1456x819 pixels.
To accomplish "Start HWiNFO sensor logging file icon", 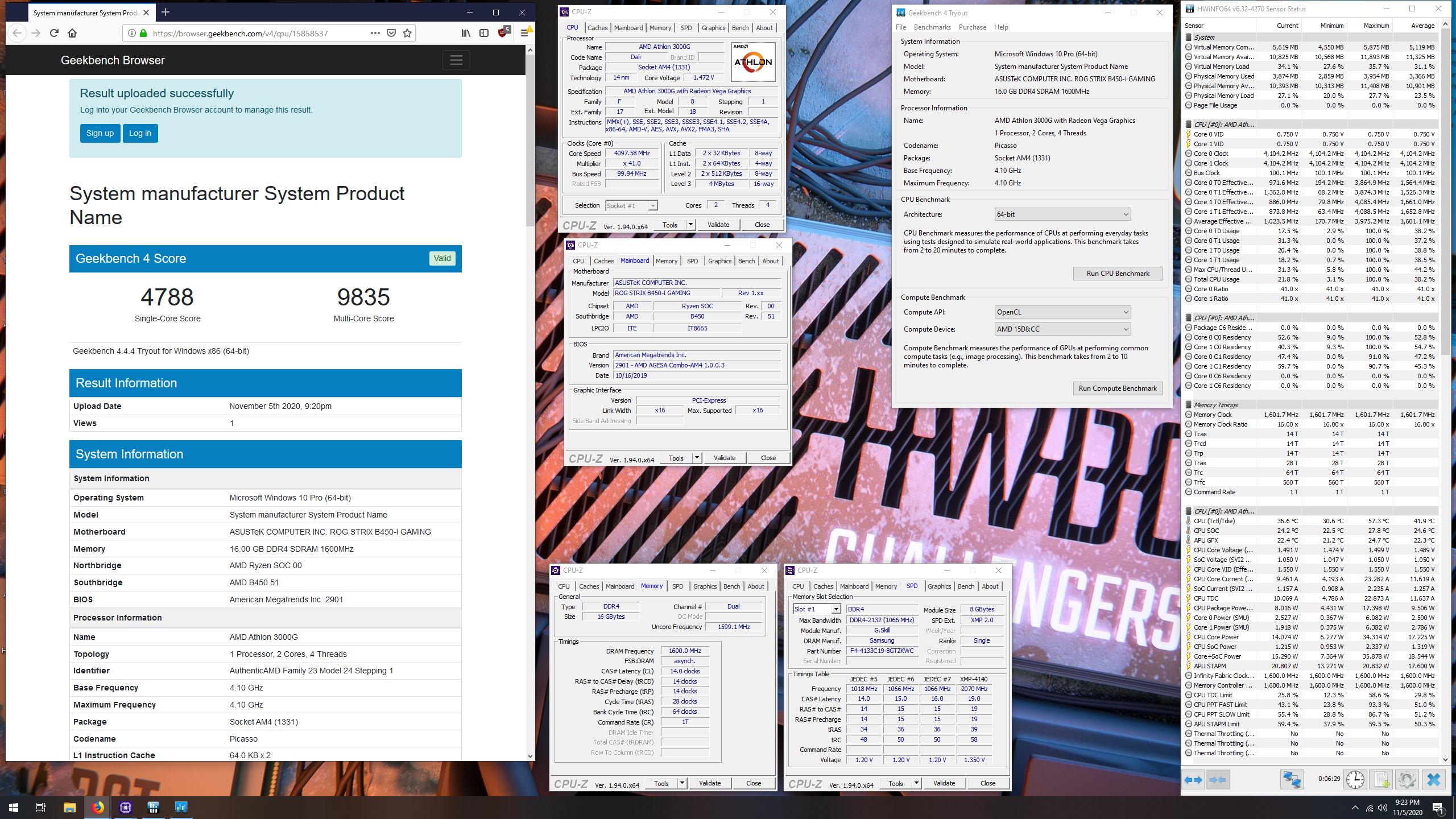I will coord(1381,780).
